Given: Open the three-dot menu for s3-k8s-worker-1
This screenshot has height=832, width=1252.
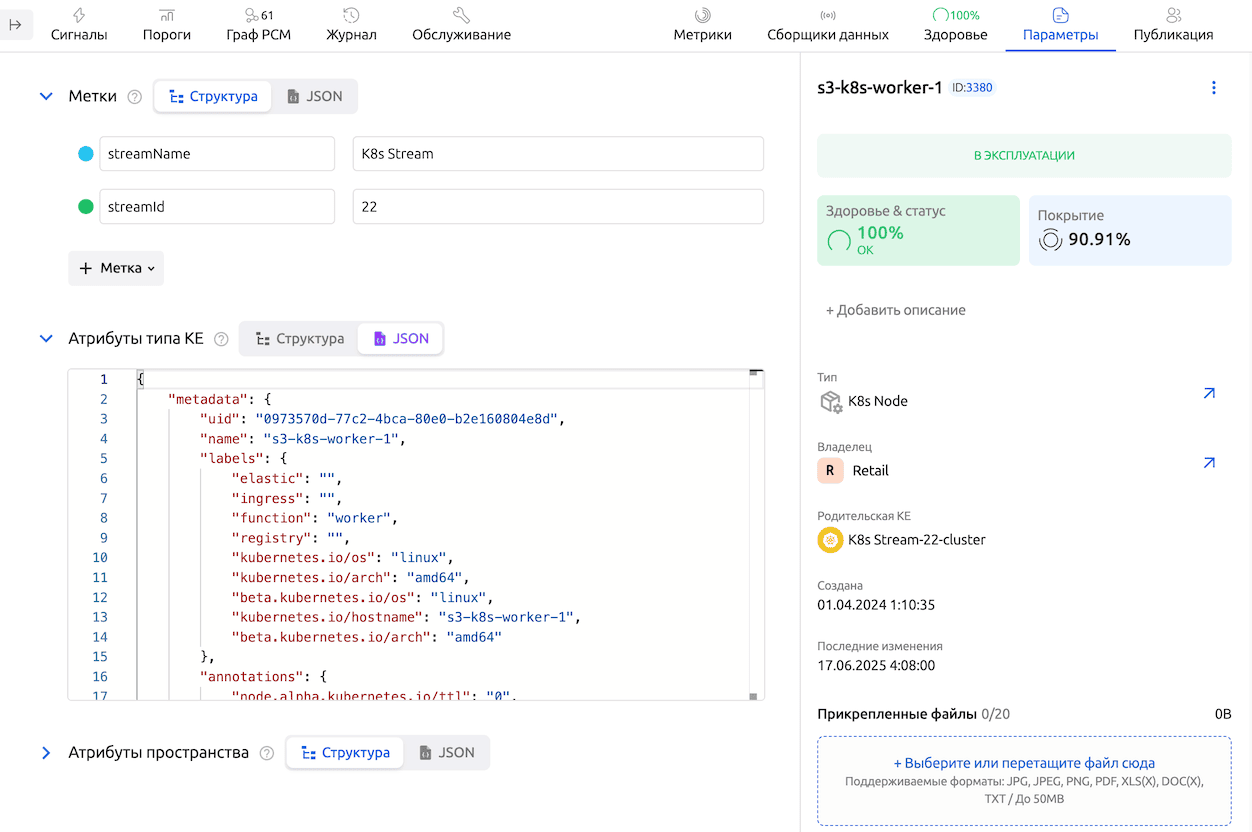Looking at the screenshot, I should click(1214, 88).
